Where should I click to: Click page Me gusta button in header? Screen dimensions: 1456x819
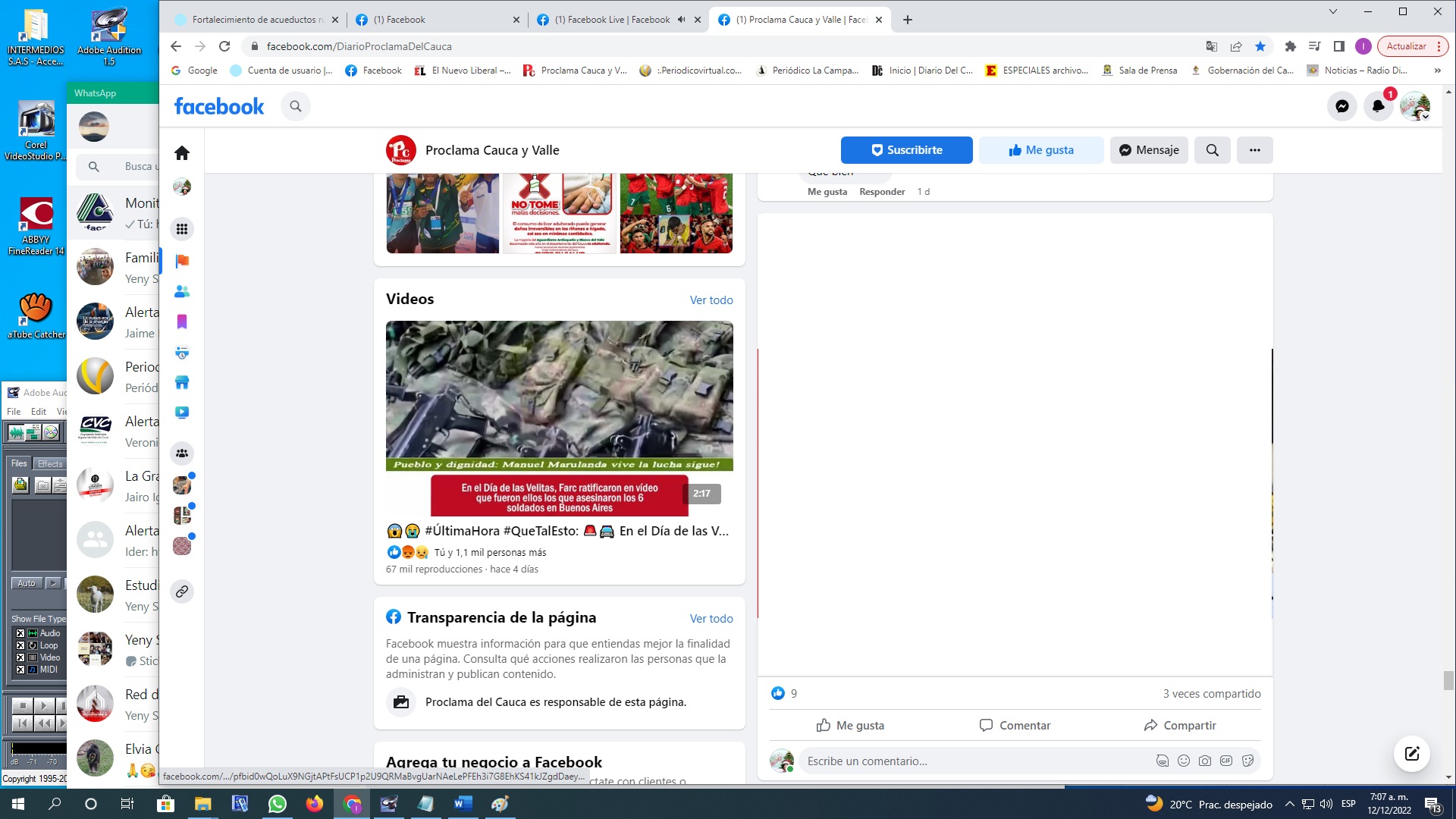(1041, 150)
